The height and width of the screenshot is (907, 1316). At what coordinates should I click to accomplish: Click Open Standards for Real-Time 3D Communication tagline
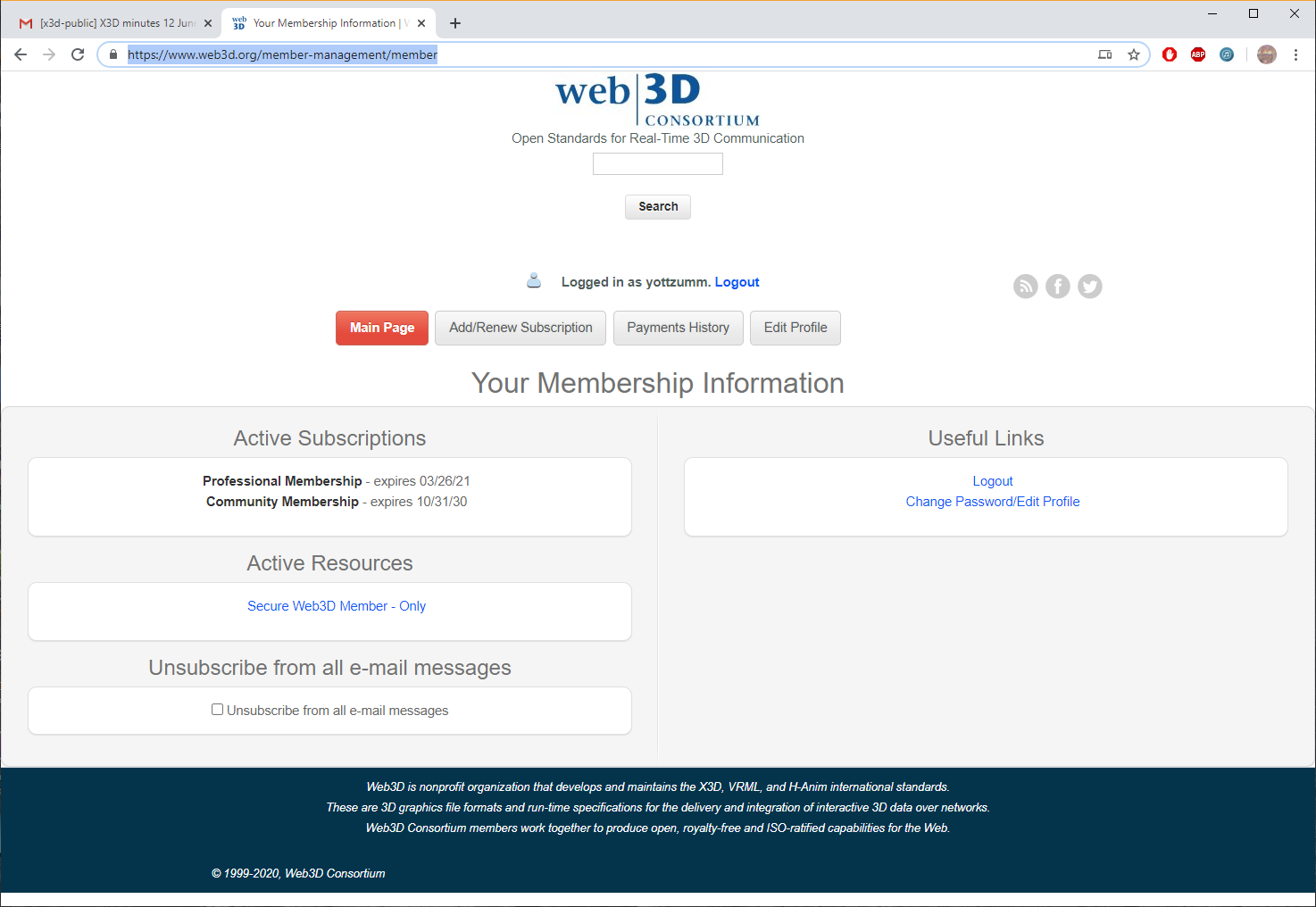tap(658, 138)
